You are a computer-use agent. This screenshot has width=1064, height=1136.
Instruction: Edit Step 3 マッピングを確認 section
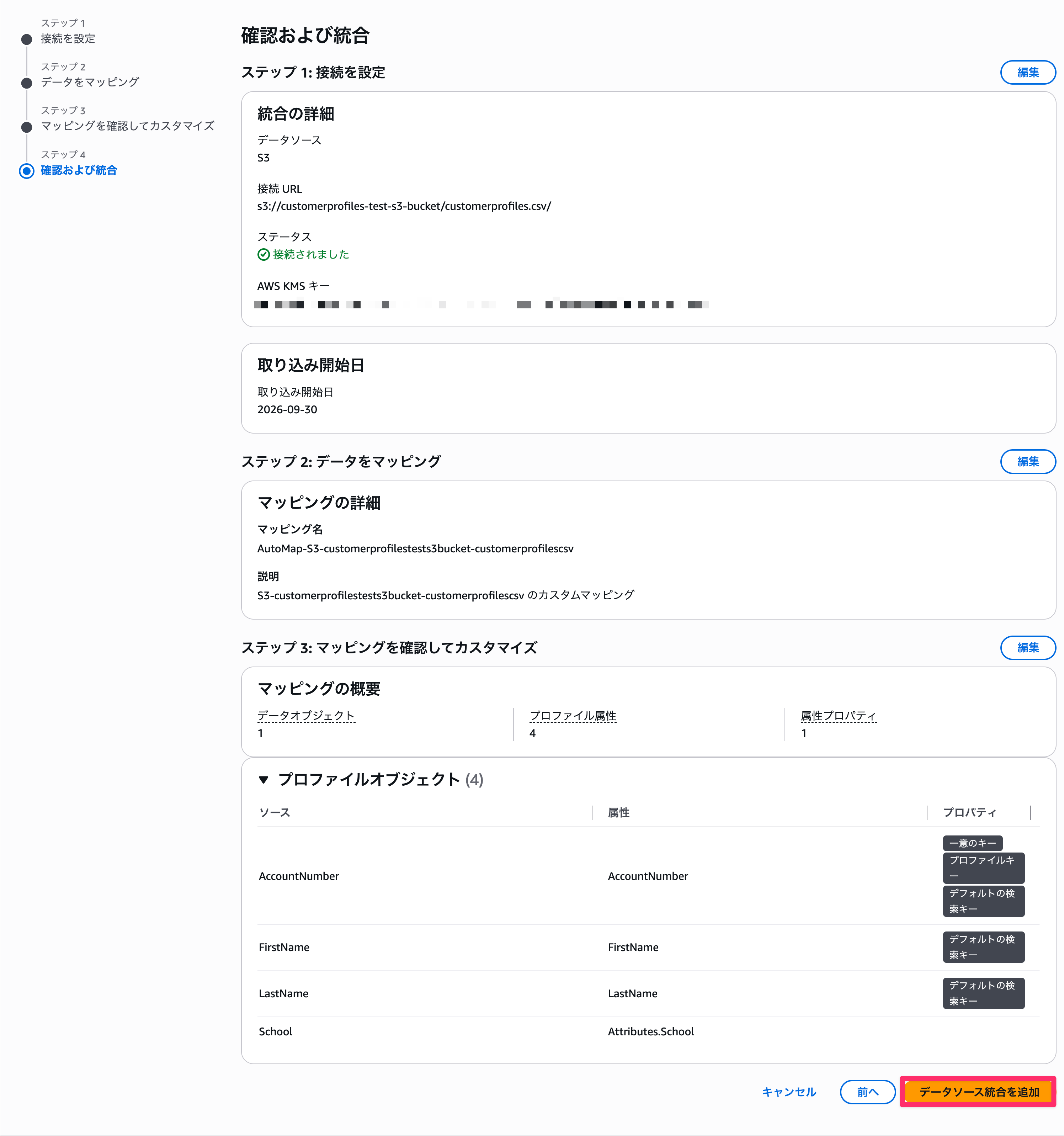click(1027, 647)
